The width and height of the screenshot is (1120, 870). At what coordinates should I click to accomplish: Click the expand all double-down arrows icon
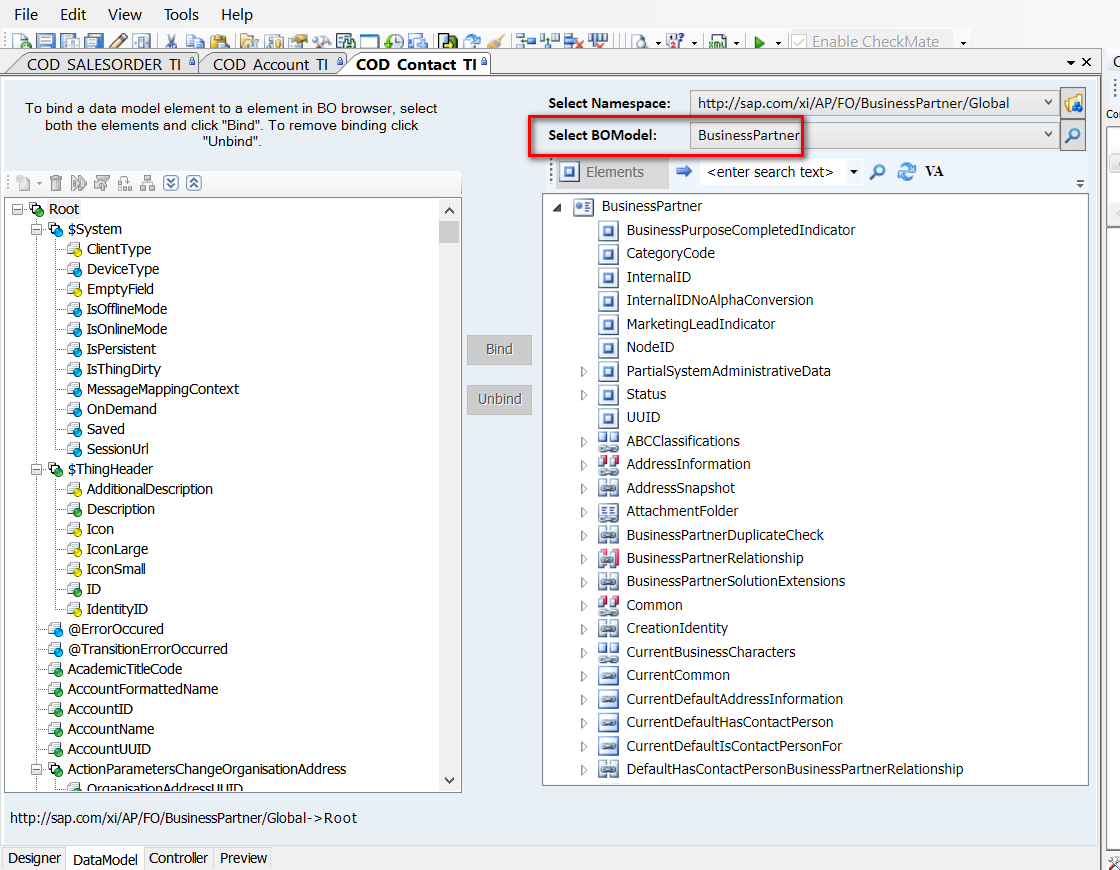(x=171, y=183)
